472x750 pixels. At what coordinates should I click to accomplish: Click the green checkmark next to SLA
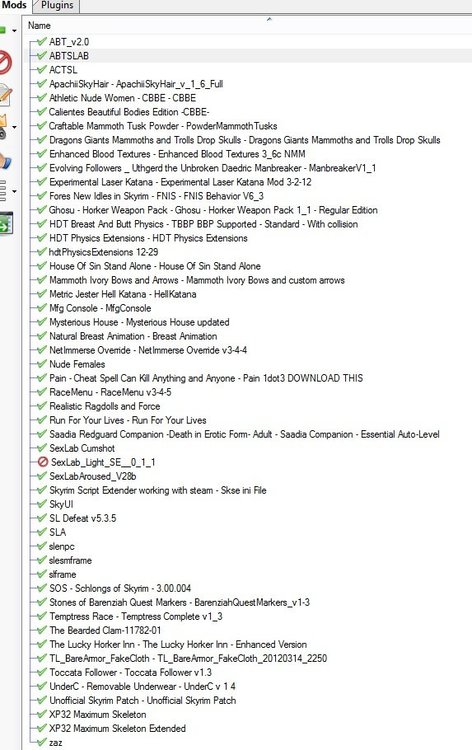click(x=42, y=532)
